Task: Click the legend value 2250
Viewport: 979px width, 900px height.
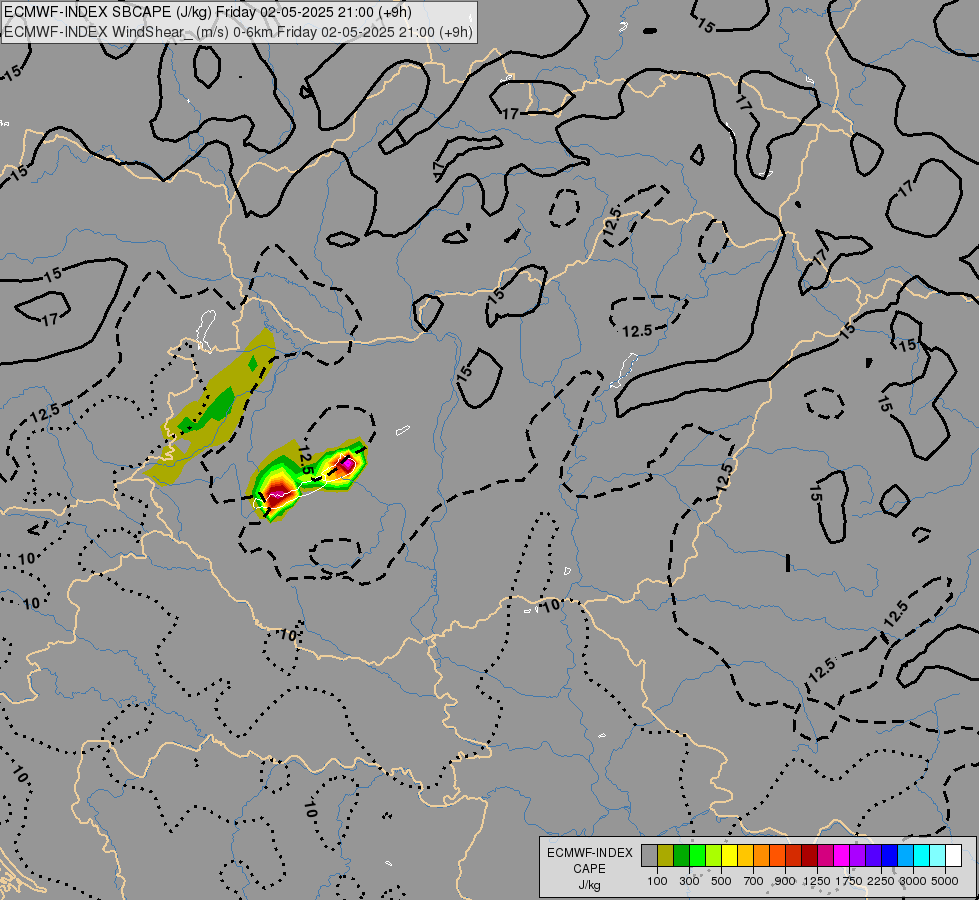Action: pos(882,881)
